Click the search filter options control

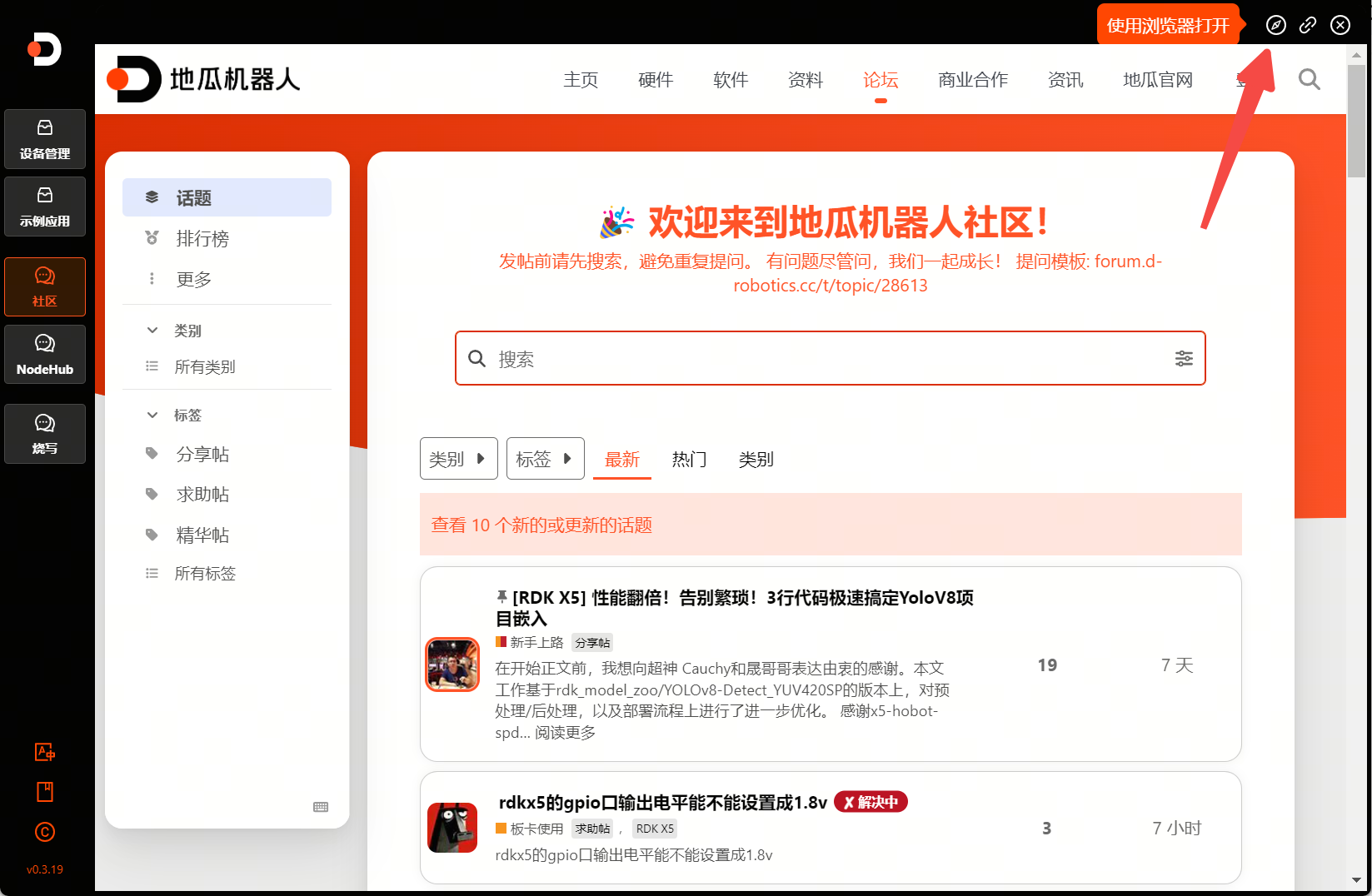pos(1184,358)
